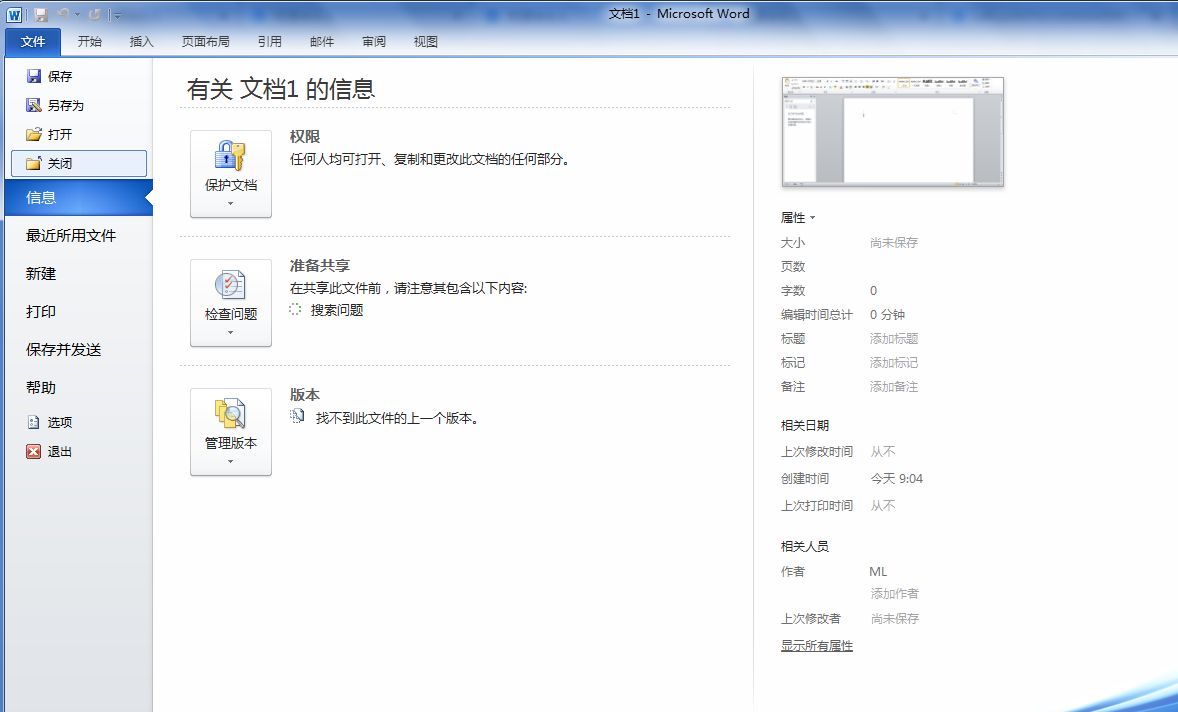Expand the 保护文档 dropdown arrow
The width and height of the screenshot is (1178, 712).
(x=231, y=204)
